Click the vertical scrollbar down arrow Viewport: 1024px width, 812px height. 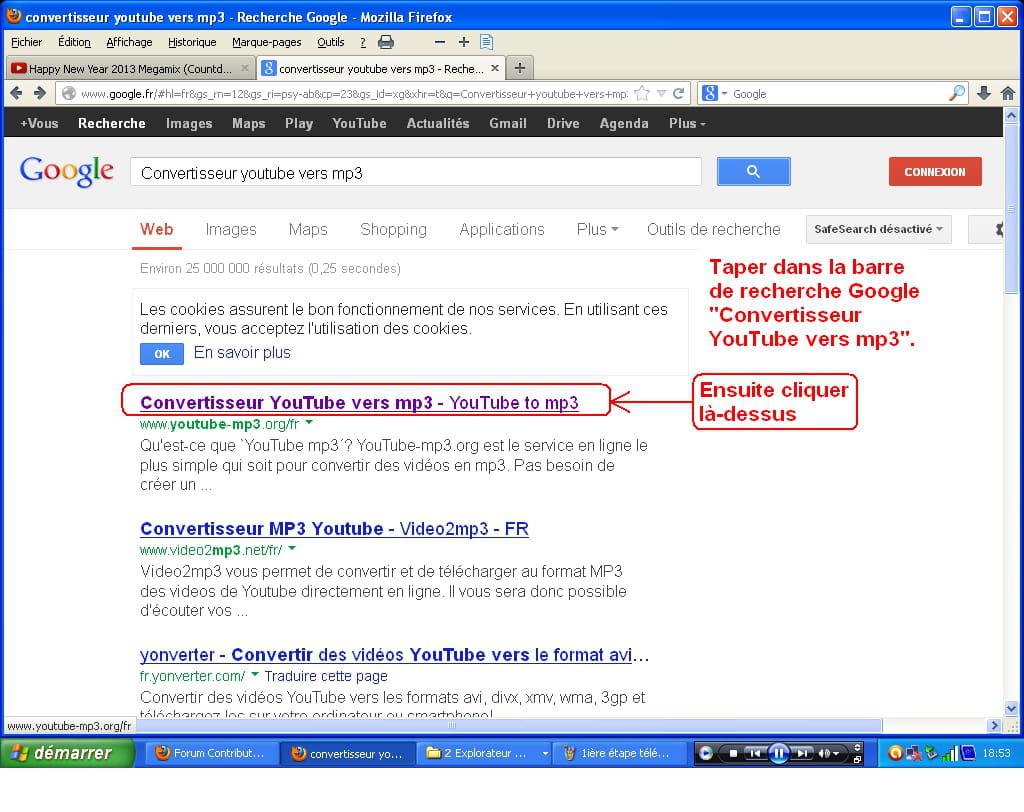[x=1011, y=708]
